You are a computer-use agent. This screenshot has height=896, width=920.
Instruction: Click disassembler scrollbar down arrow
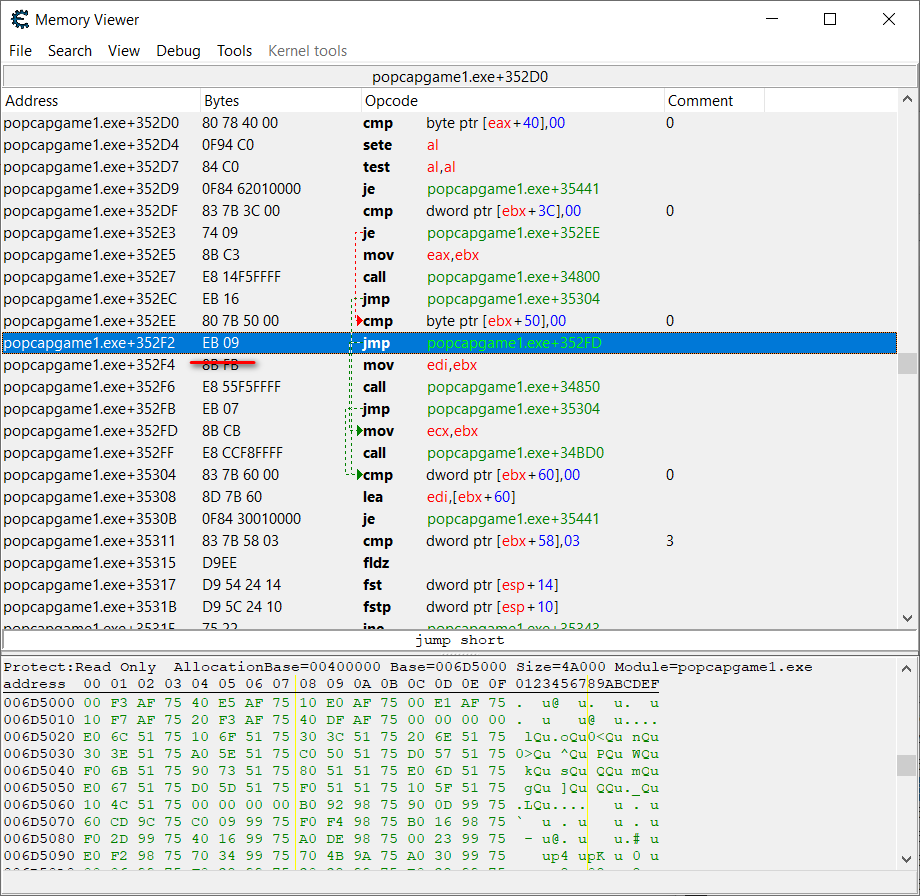[x=907, y=618]
